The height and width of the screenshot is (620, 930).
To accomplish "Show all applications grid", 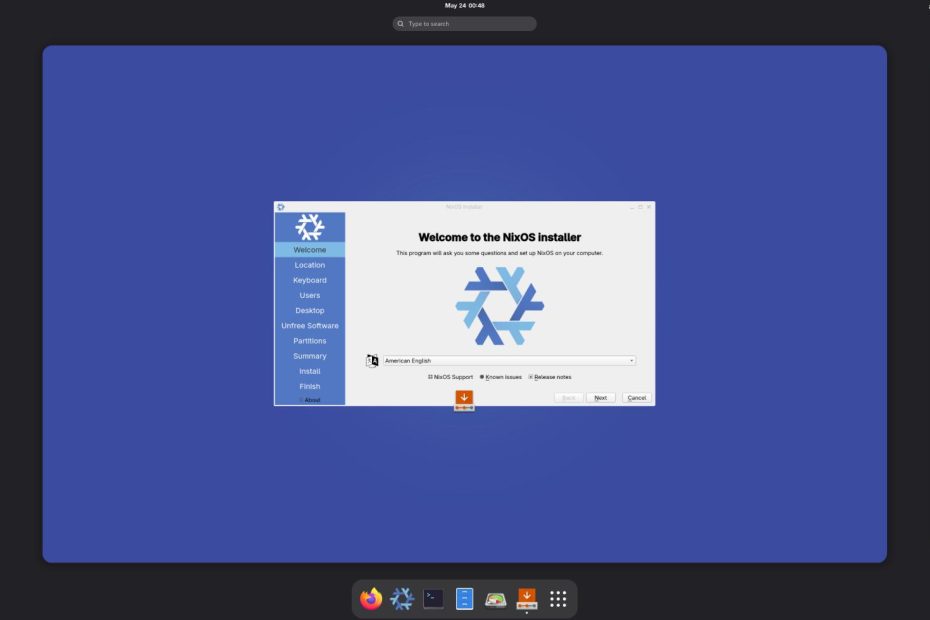I will tap(558, 599).
